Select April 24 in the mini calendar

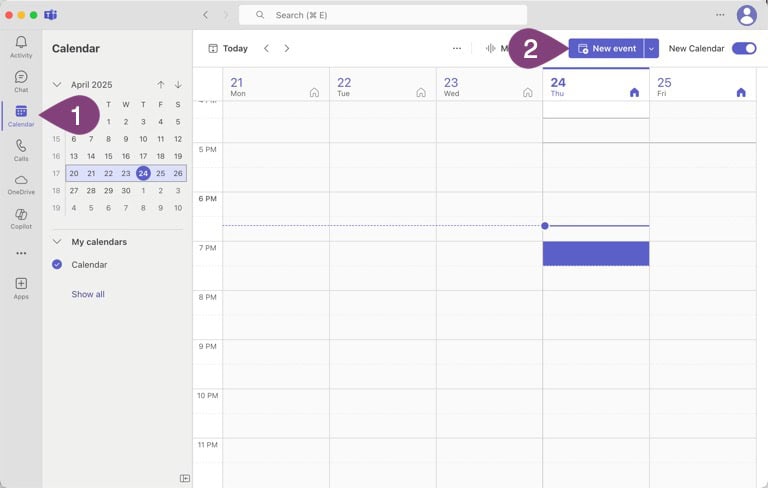point(143,173)
